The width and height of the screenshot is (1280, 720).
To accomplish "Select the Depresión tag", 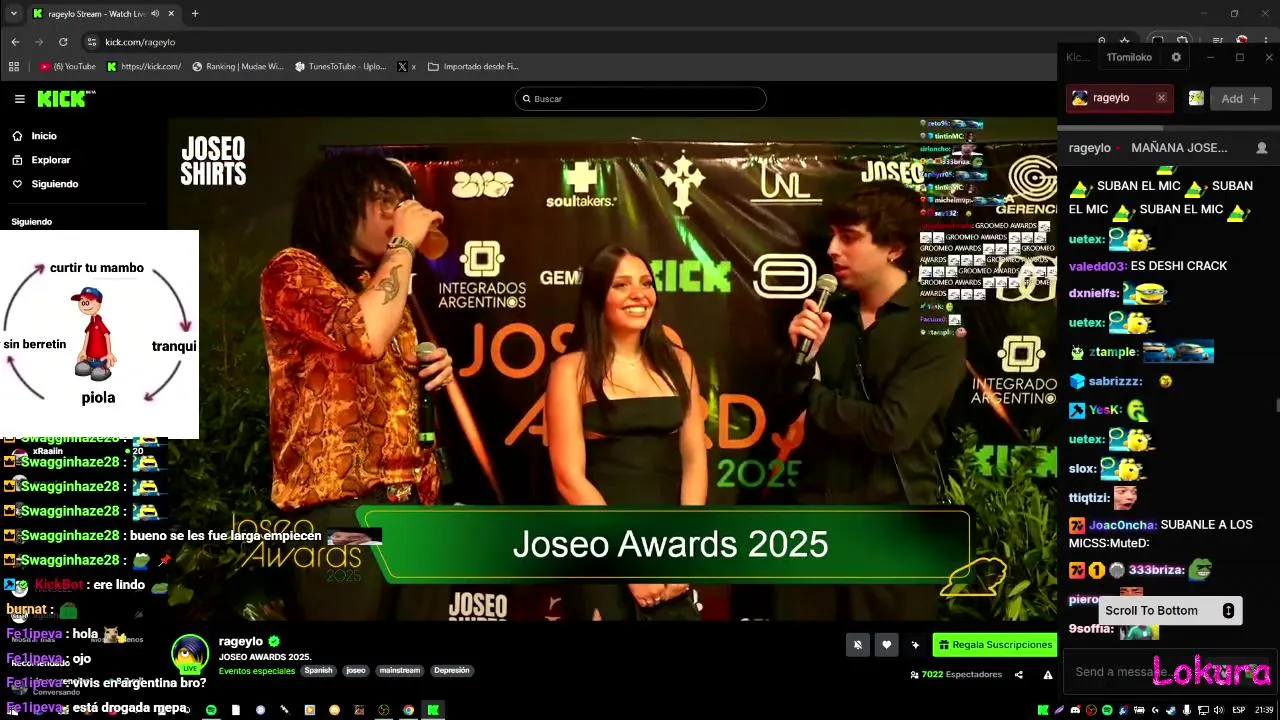I will point(451,671).
